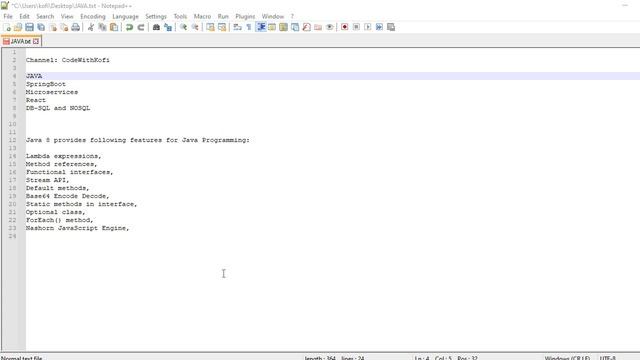Click the Copy toolbar icon

[102, 27]
